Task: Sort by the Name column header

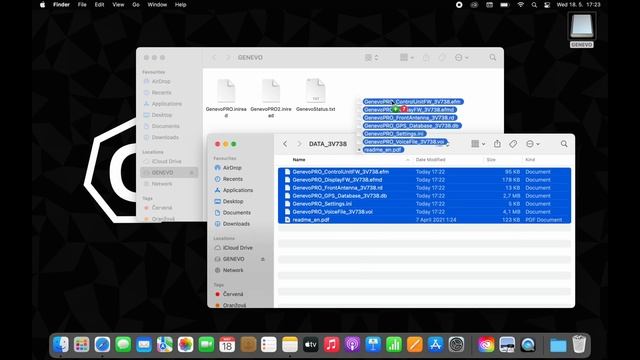Action: click(299, 160)
